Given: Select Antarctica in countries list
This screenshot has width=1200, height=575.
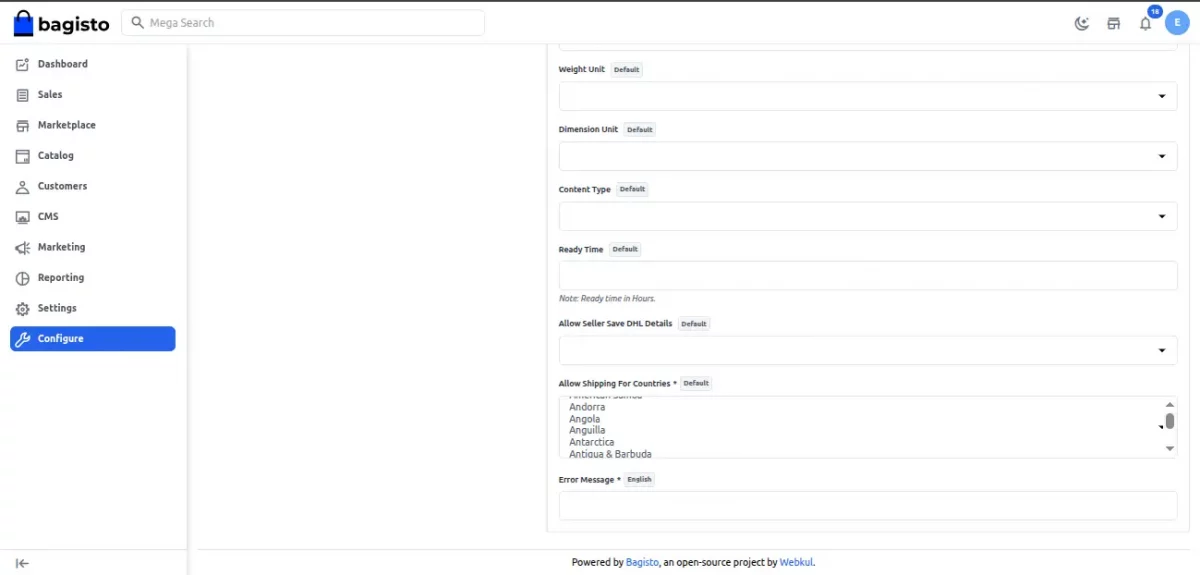Looking at the screenshot, I should tap(592, 442).
